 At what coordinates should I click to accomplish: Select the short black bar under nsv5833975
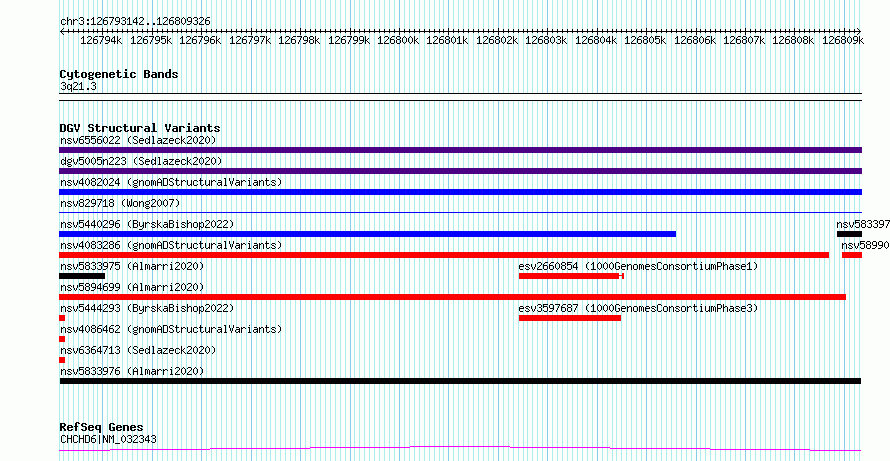point(82,276)
